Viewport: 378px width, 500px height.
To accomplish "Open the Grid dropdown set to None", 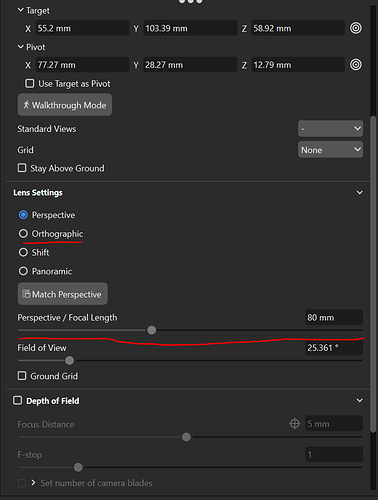I will click(x=330, y=150).
